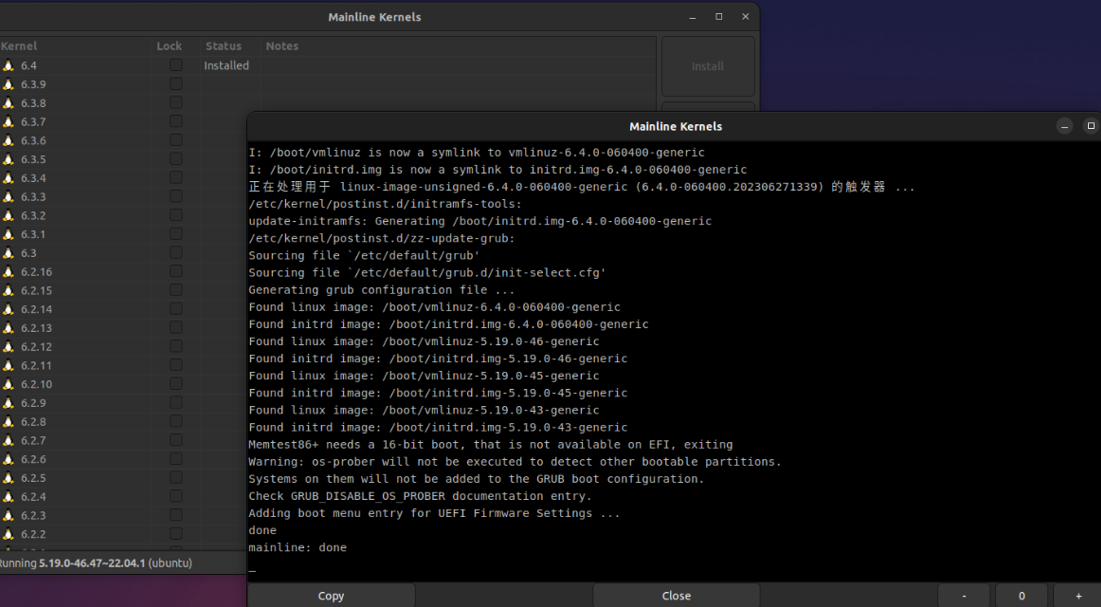This screenshot has height=607, width=1101.
Task: Select kernel version 6.2.3 row text
Action: coord(33,515)
